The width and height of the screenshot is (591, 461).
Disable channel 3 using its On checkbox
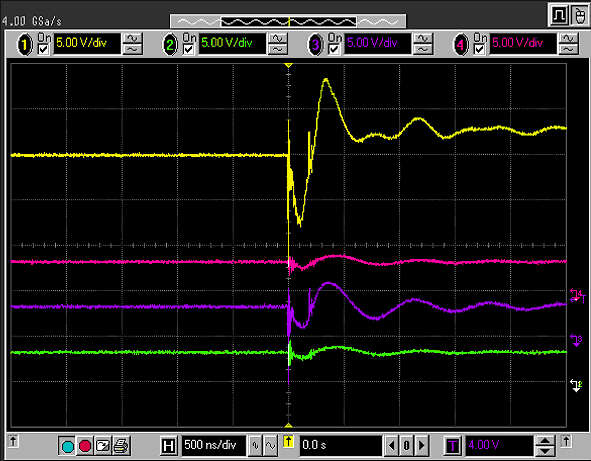(334, 49)
